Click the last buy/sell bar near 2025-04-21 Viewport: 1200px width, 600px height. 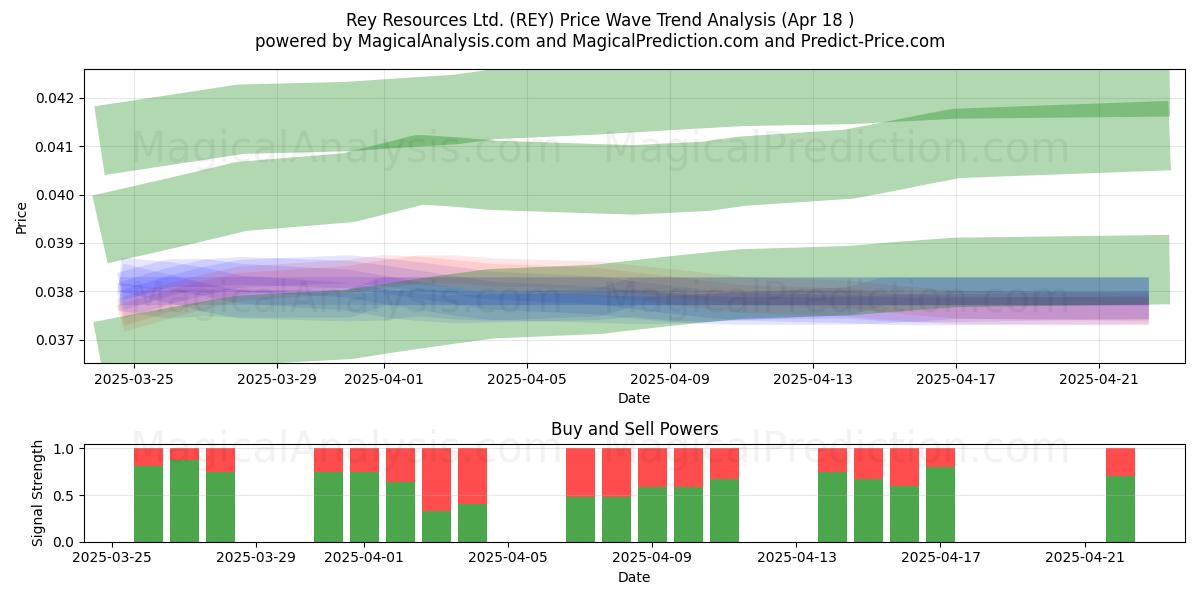[x=1120, y=495]
